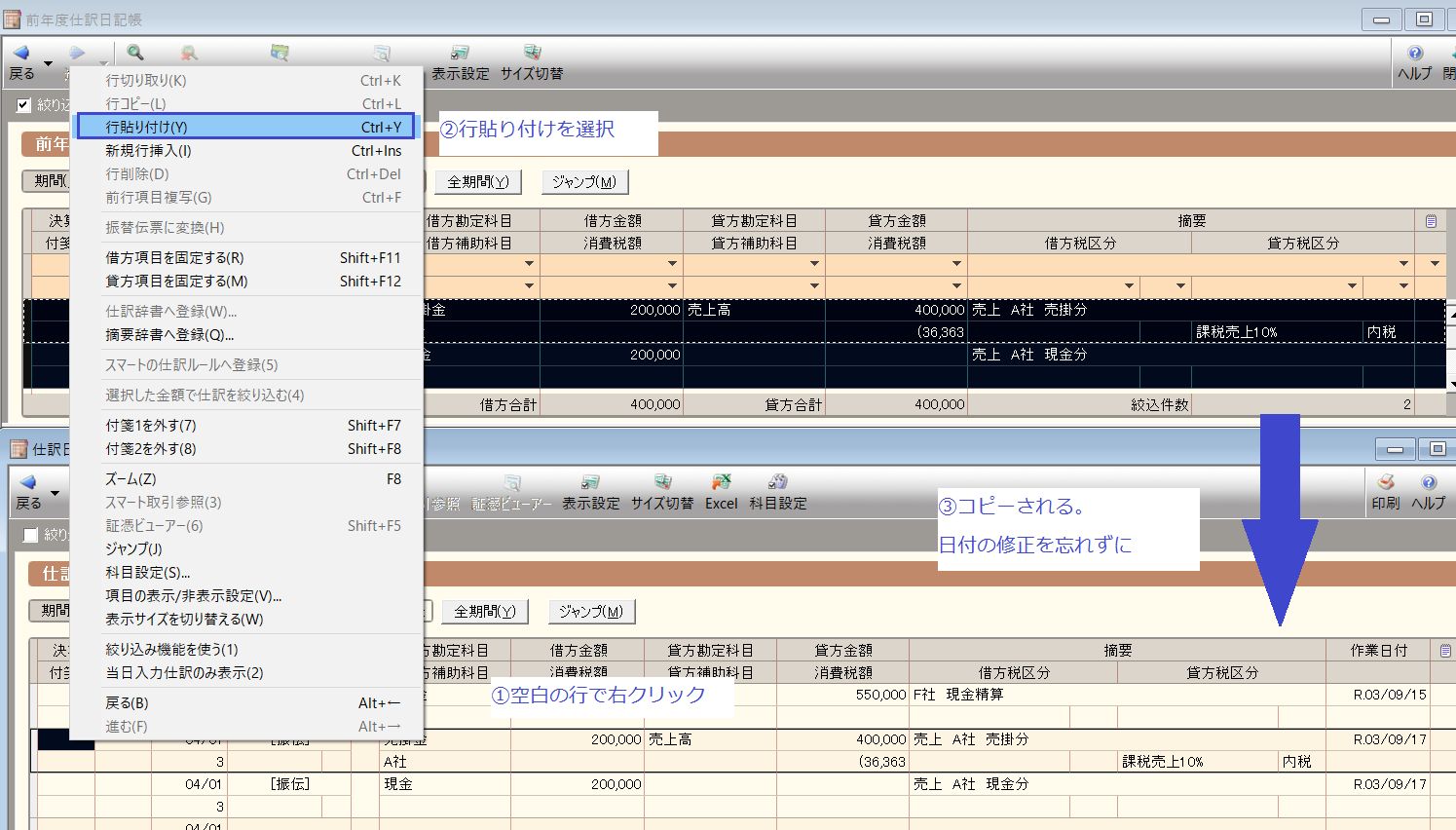Click the 印刷 print icon

click(x=1386, y=493)
